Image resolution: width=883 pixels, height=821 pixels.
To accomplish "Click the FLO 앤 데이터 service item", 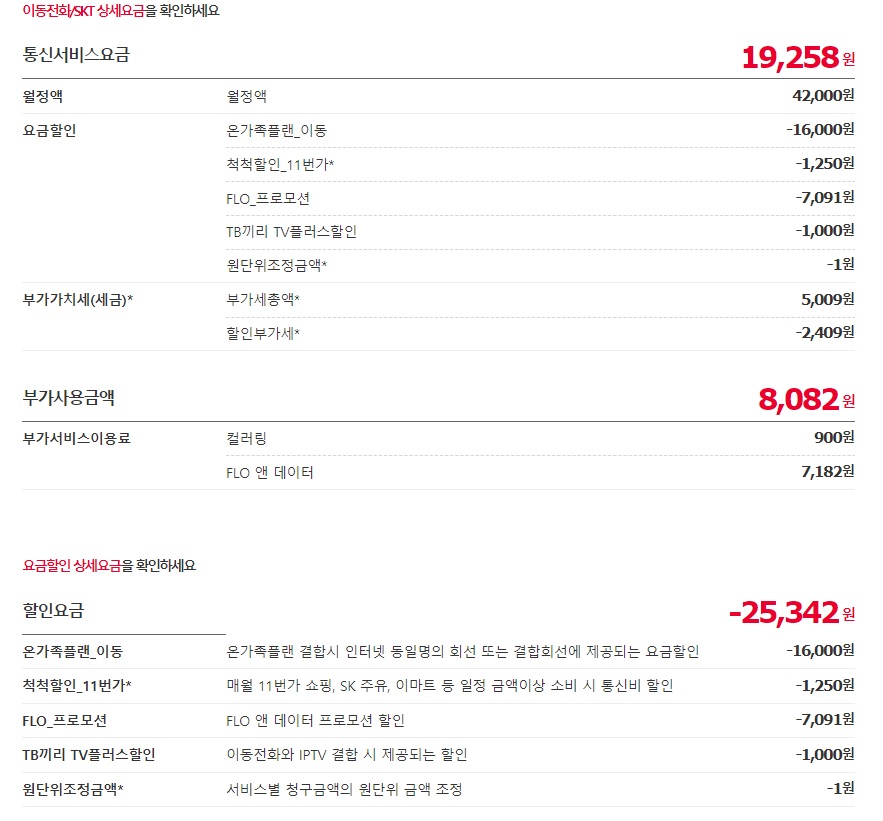I will pos(270,472).
